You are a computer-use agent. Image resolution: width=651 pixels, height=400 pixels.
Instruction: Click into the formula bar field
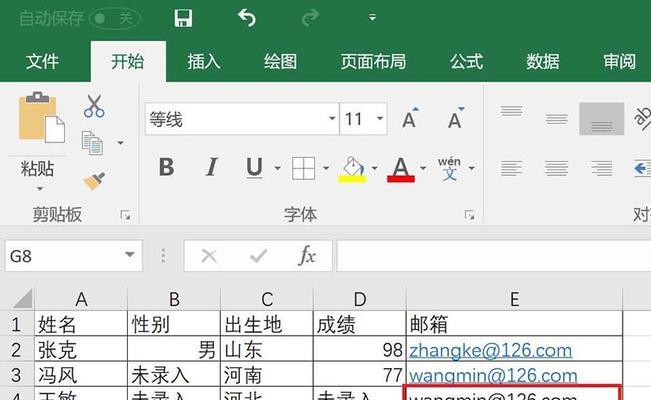(x=494, y=256)
